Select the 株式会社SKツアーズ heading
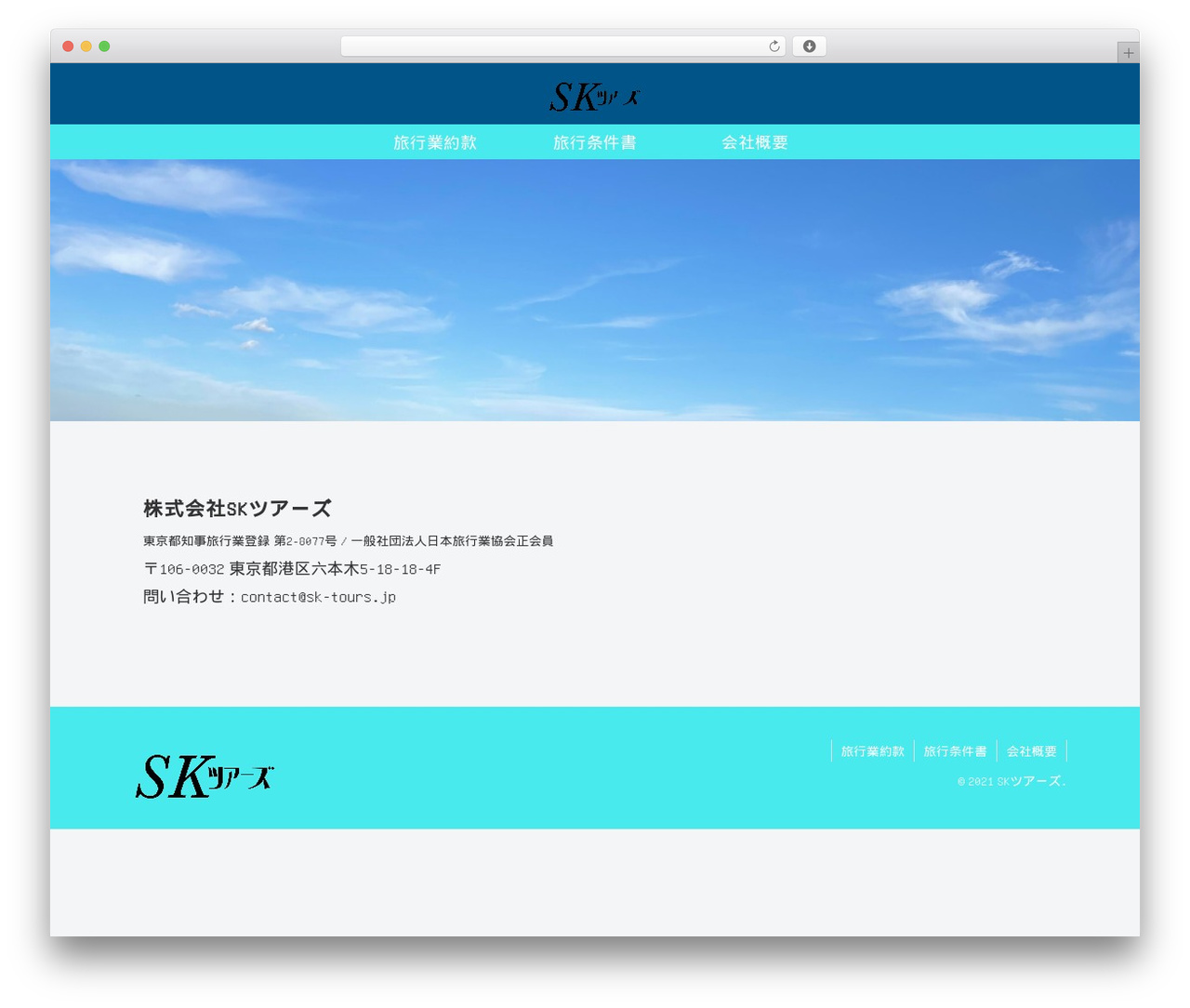Screen dimensions: 1190x1008 [237, 509]
